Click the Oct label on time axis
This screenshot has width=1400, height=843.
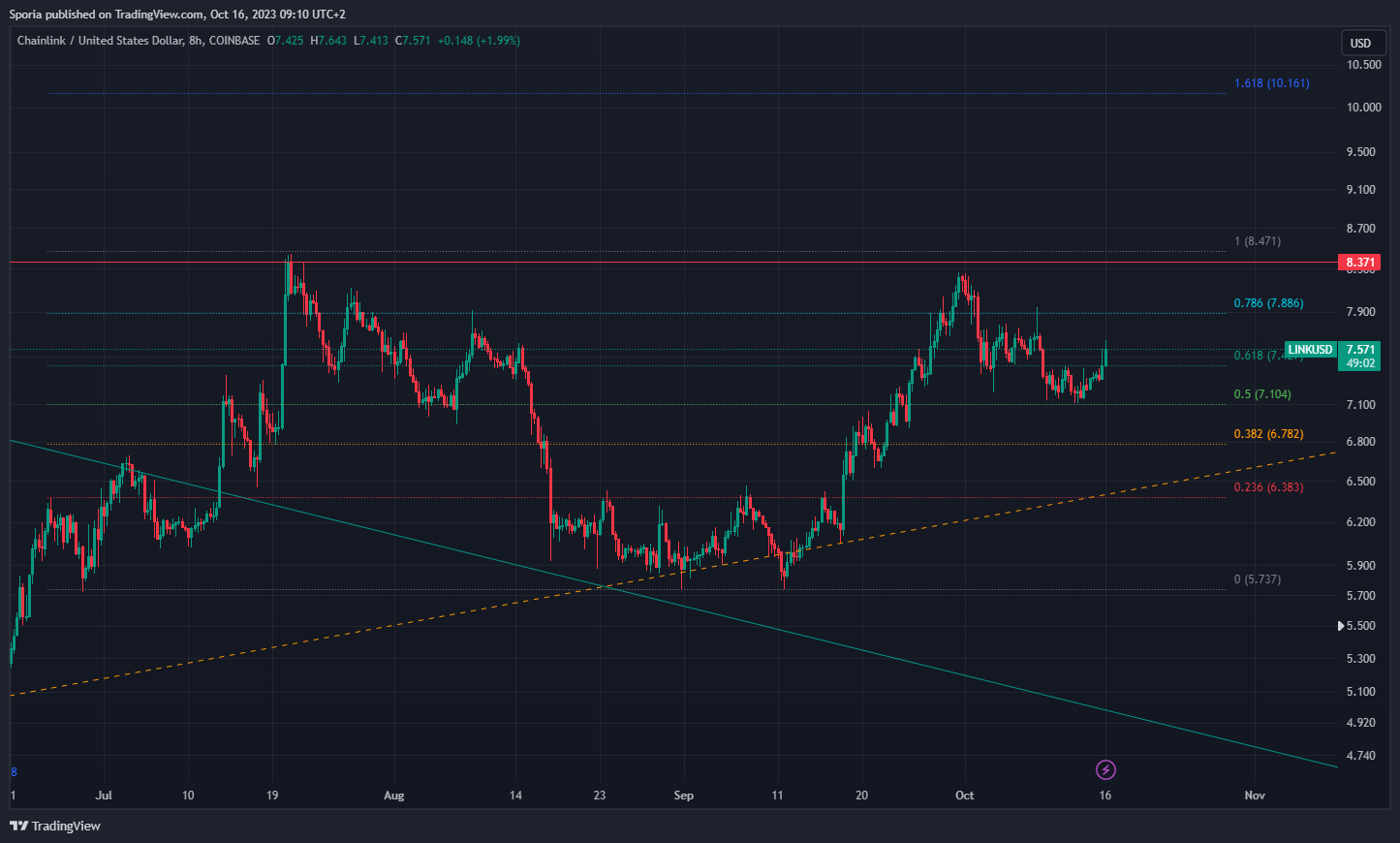964,796
